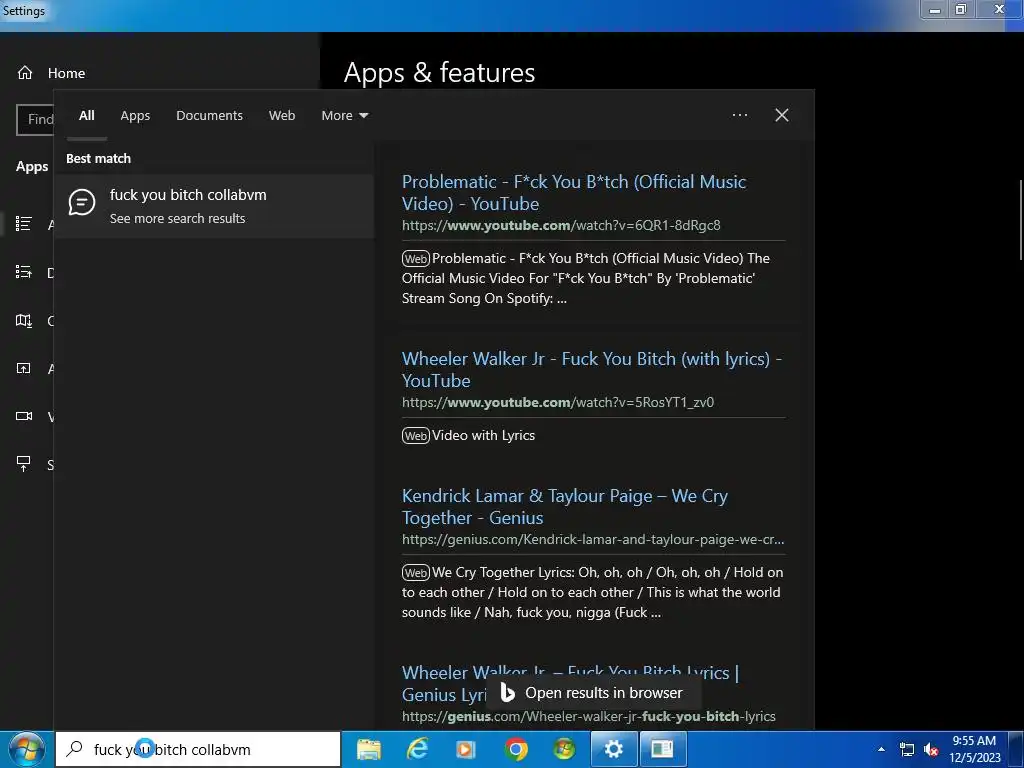The height and width of the screenshot is (768, 1024).
Task: Open the white panel window taskbar icon
Action: [662, 749]
